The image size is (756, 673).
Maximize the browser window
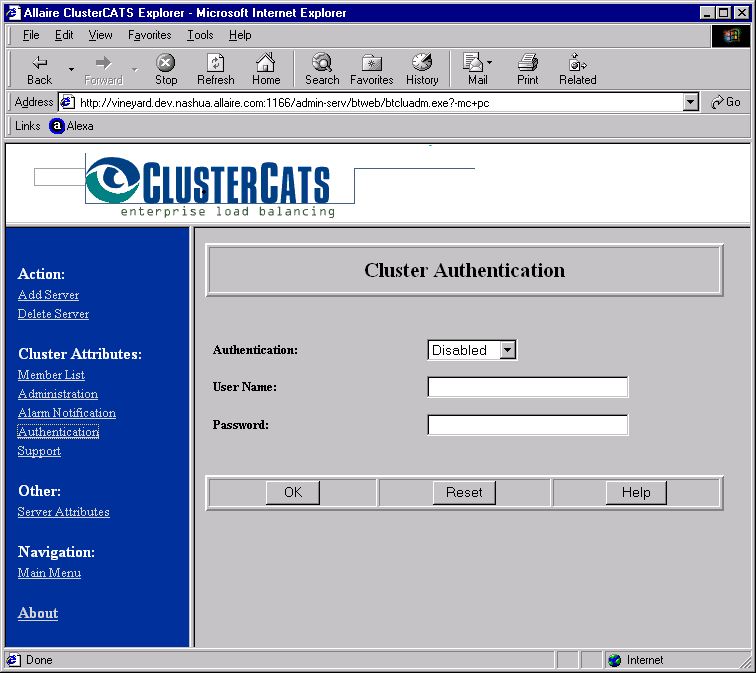[x=723, y=13]
